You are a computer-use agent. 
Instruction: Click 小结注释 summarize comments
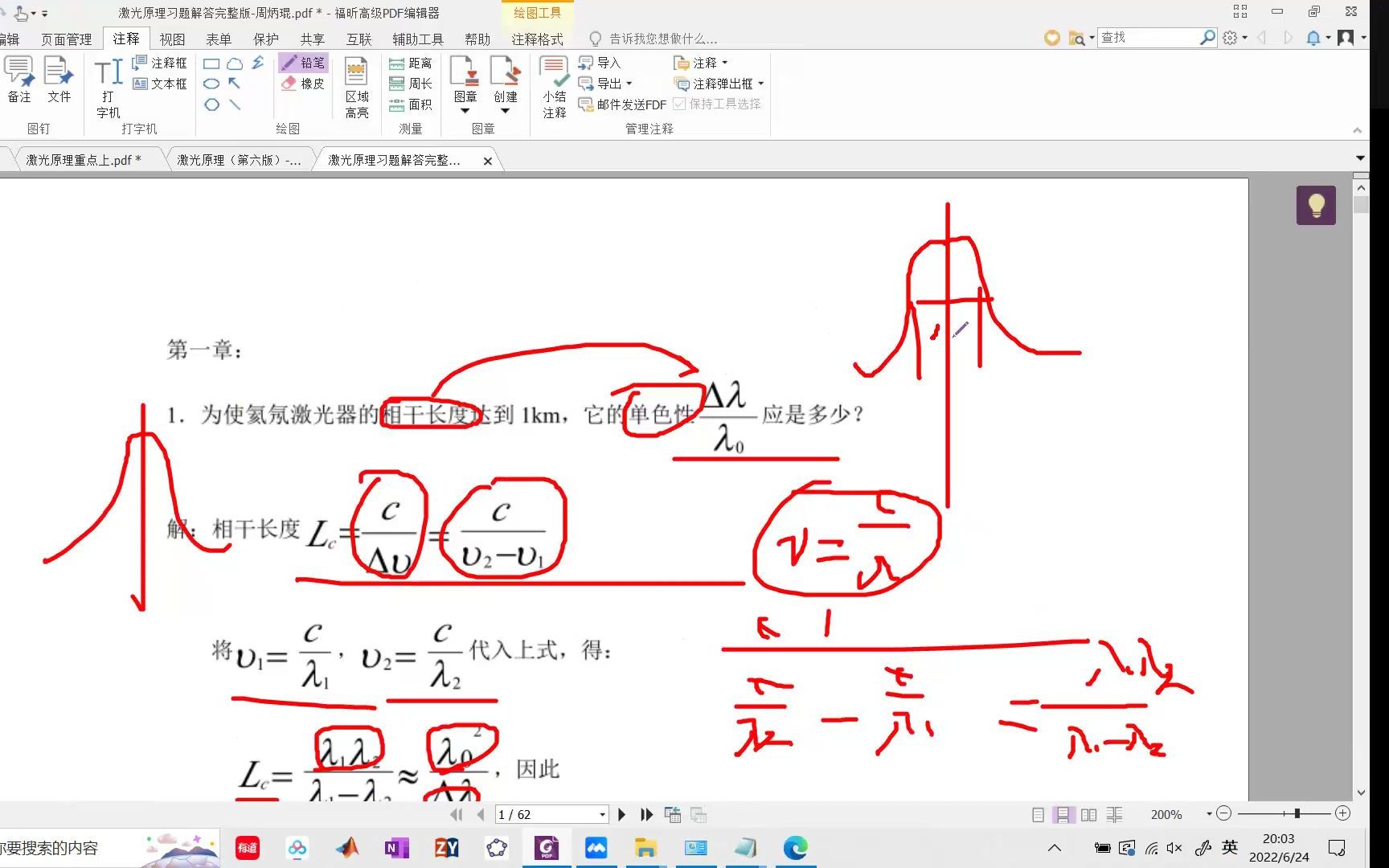pyautogui.click(x=555, y=88)
